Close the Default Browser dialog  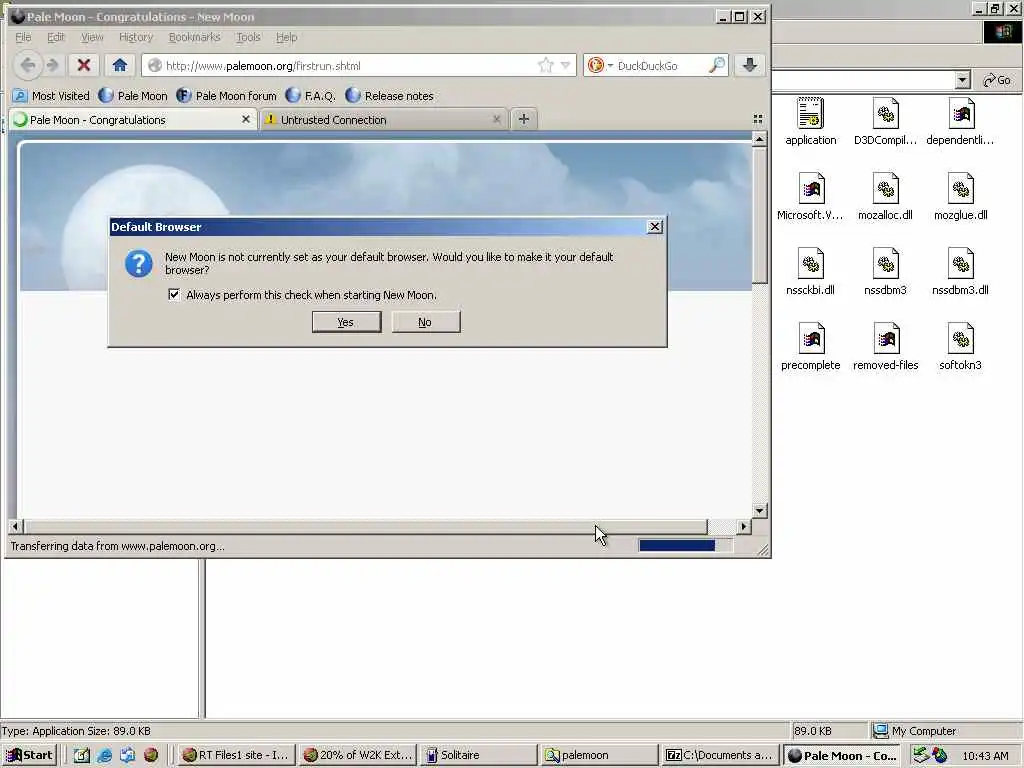654,227
